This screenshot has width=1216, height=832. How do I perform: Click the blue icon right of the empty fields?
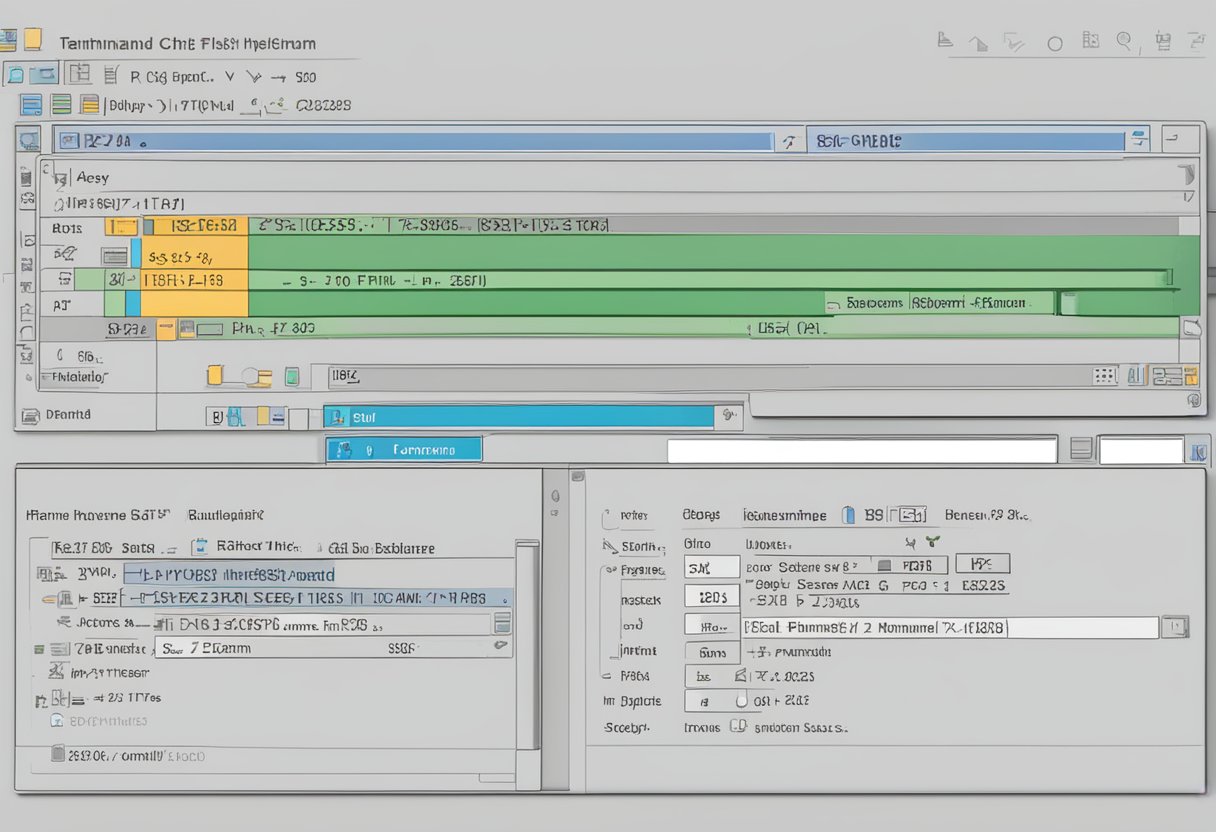[x=1196, y=451]
